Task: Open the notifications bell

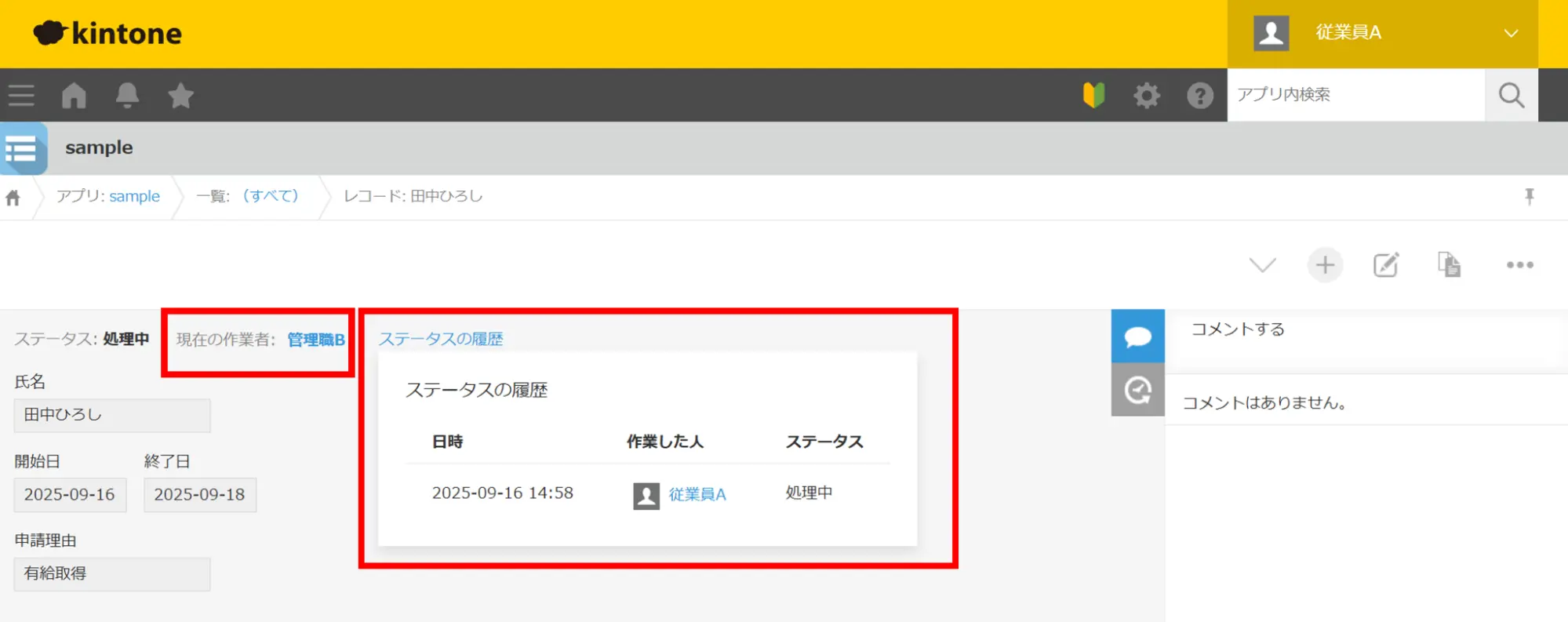Action: click(x=127, y=96)
